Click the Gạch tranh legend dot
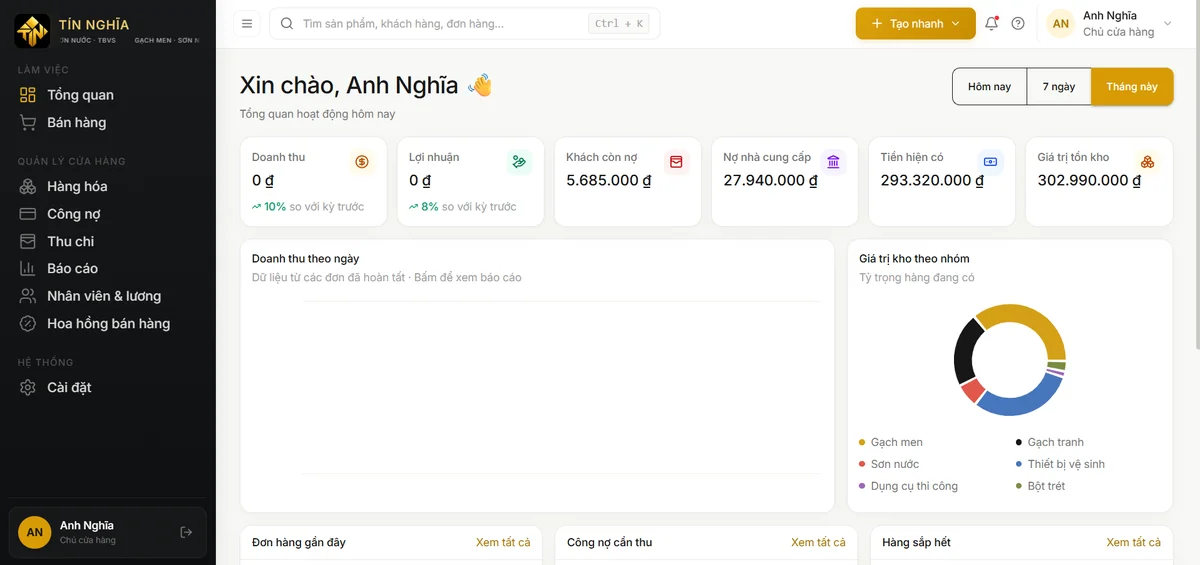Screen dimensions: 1200x565 pos(1019,442)
